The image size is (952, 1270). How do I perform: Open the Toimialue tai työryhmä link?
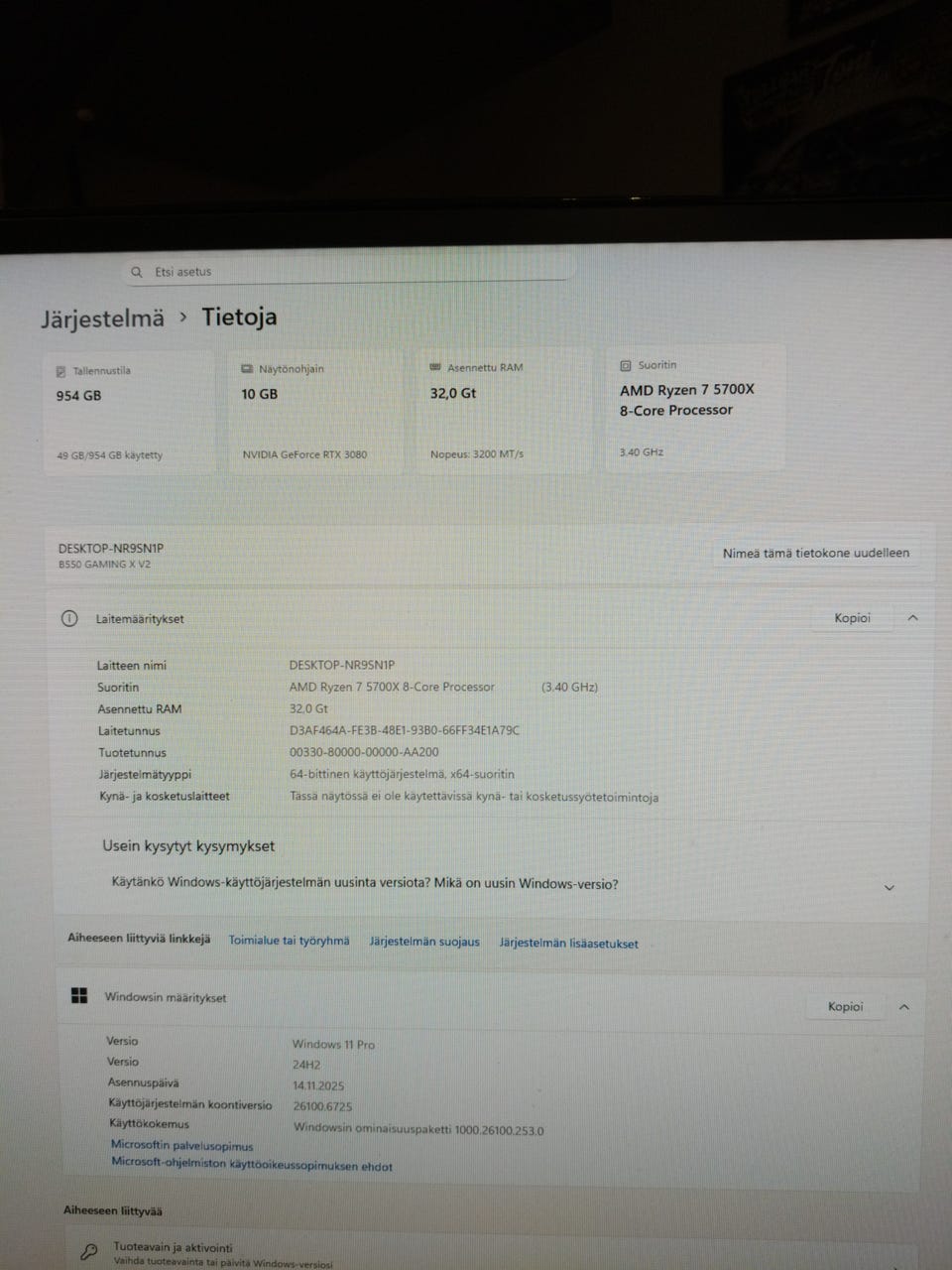289,941
